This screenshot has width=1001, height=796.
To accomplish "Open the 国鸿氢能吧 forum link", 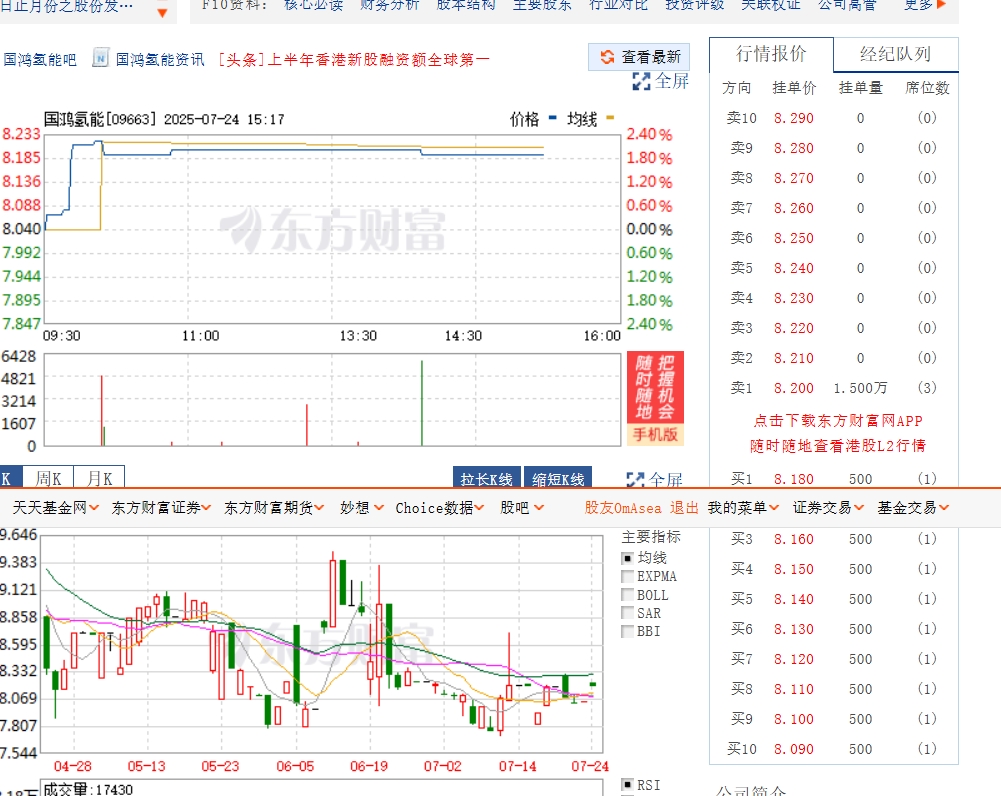I will [x=40, y=59].
